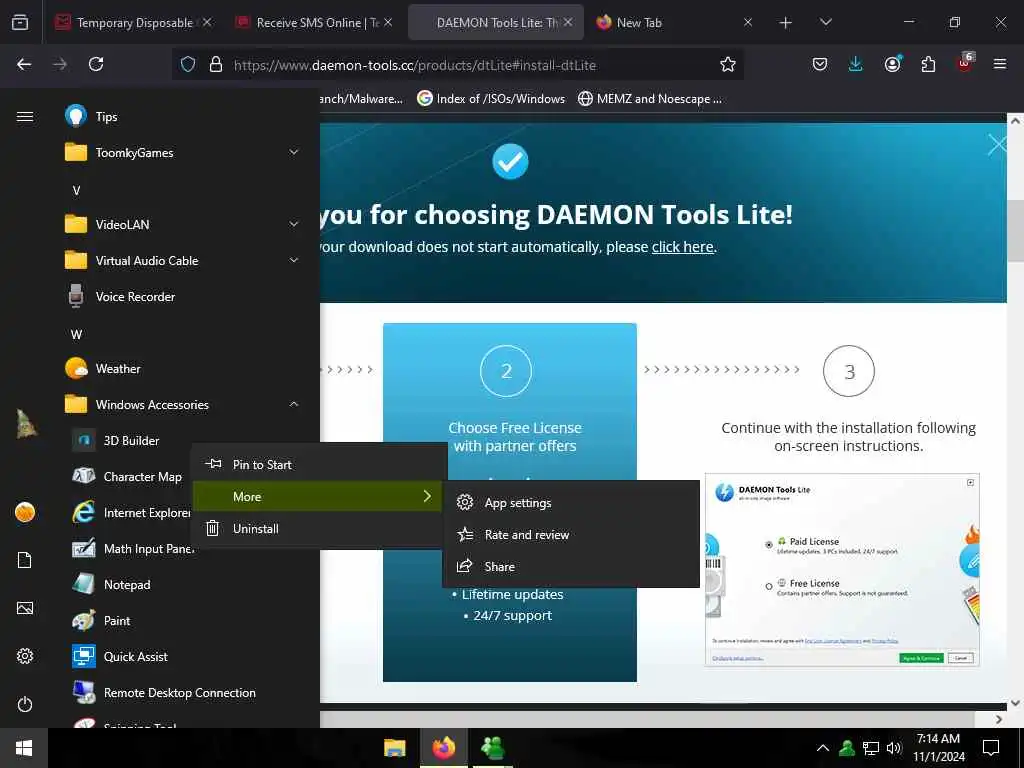Screen dimensions: 1024x768
Task: Open Firefox application menu
Action: (x=1000, y=64)
